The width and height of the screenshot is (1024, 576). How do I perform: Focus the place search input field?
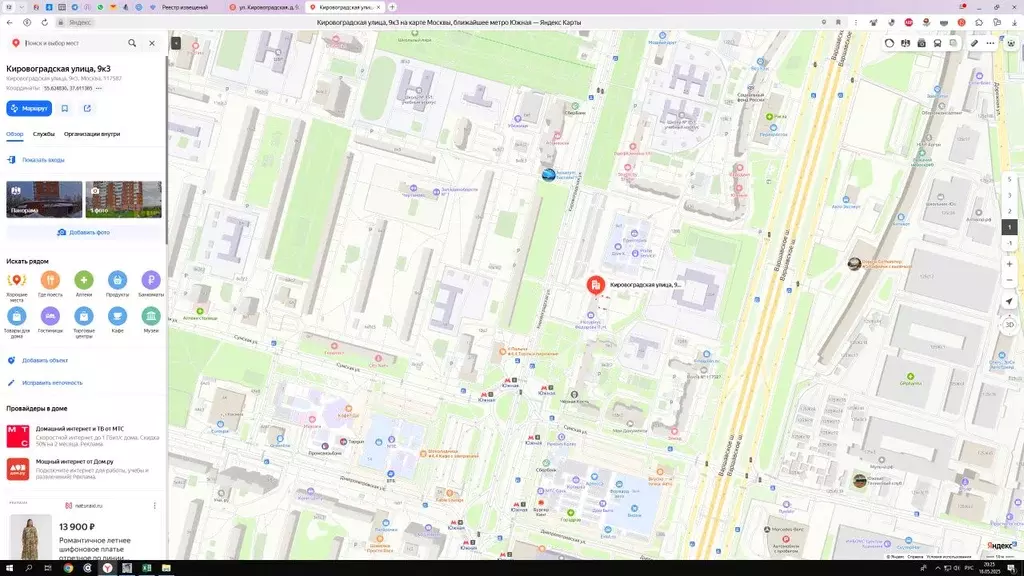click(73, 43)
